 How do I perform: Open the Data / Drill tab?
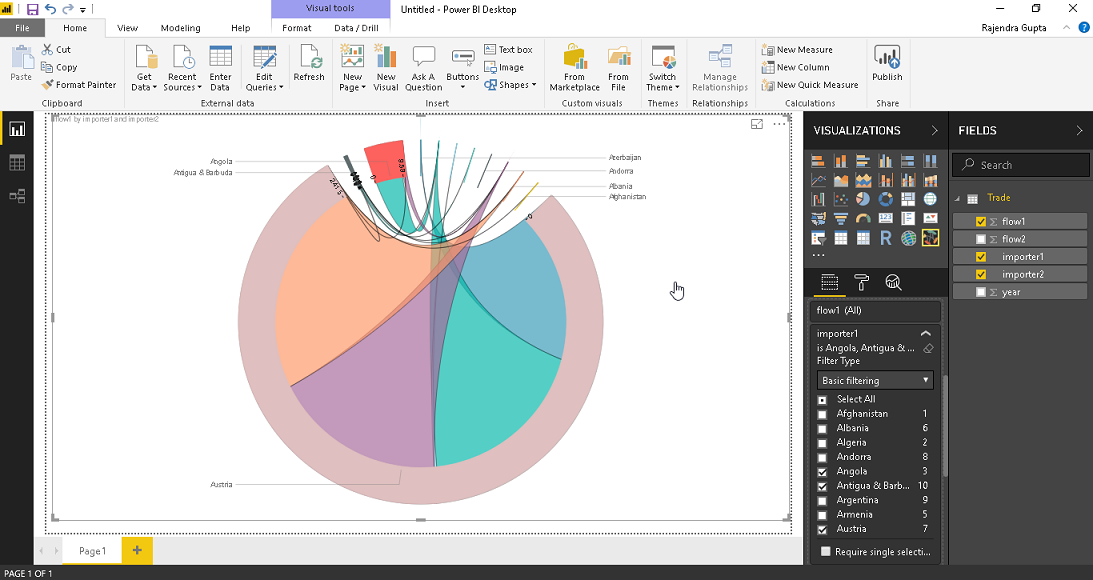tap(356, 28)
